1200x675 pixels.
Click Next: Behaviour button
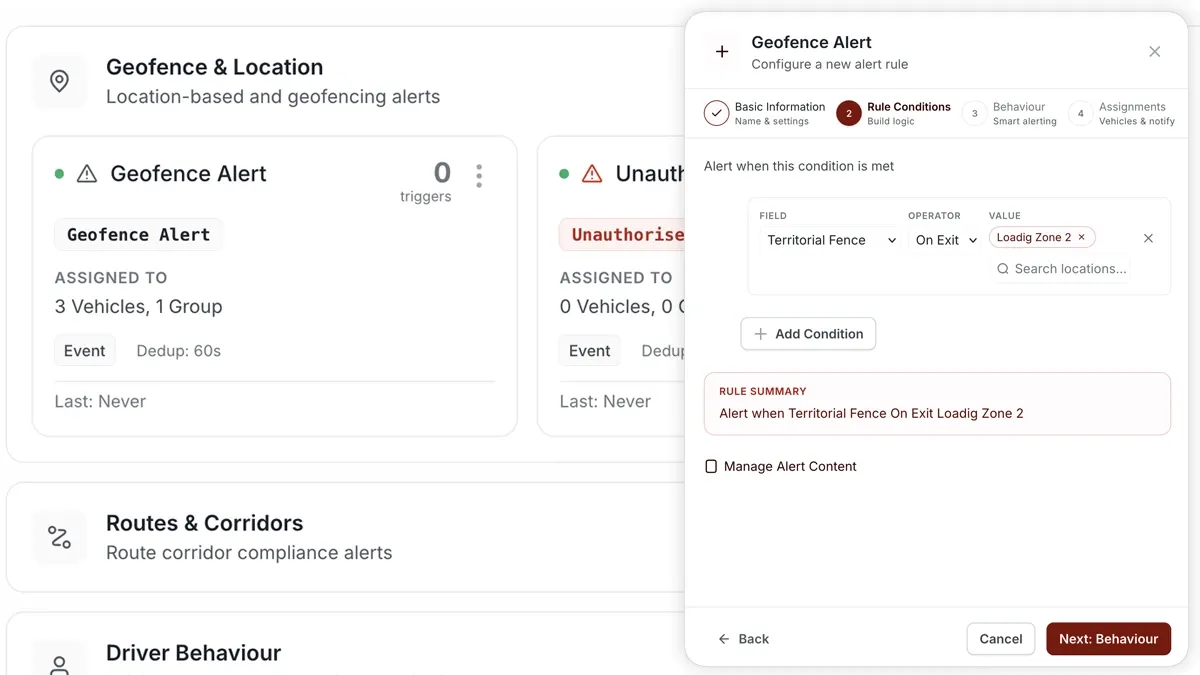[x=1108, y=639]
